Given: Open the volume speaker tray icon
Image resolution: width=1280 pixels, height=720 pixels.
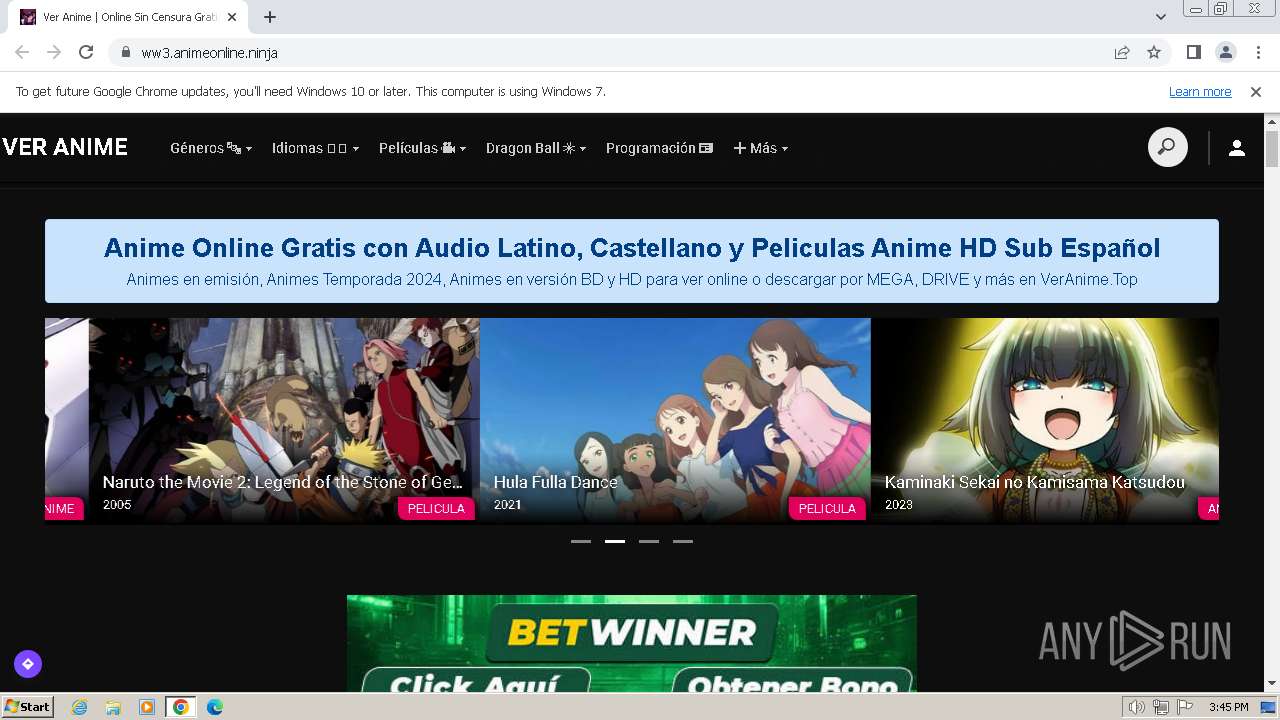Looking at the screenshot, I should (x=1136, y=707).
